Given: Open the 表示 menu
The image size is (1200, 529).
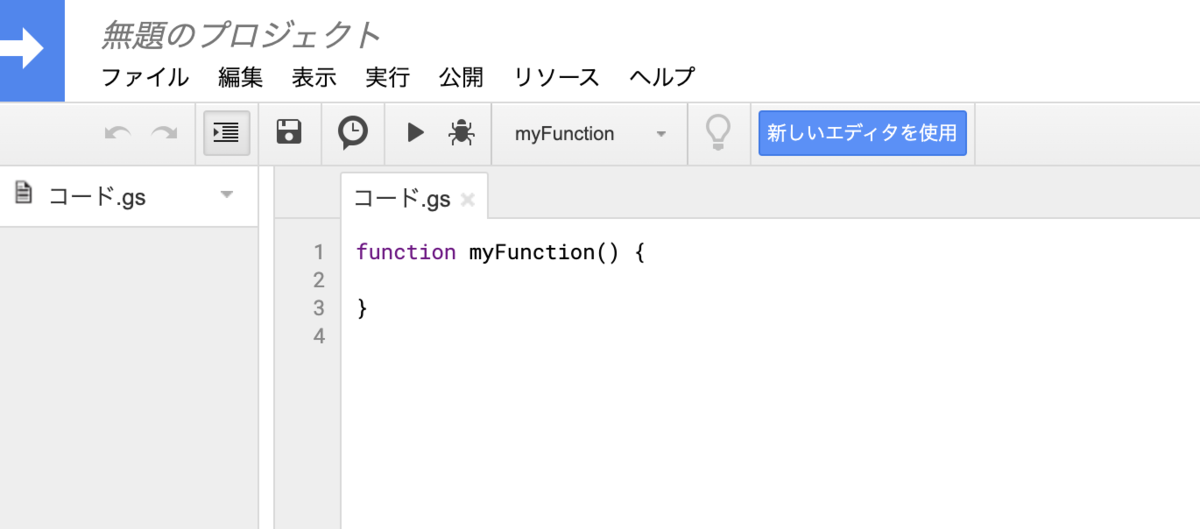Looking at the screenshot, I should coord(314,77).
